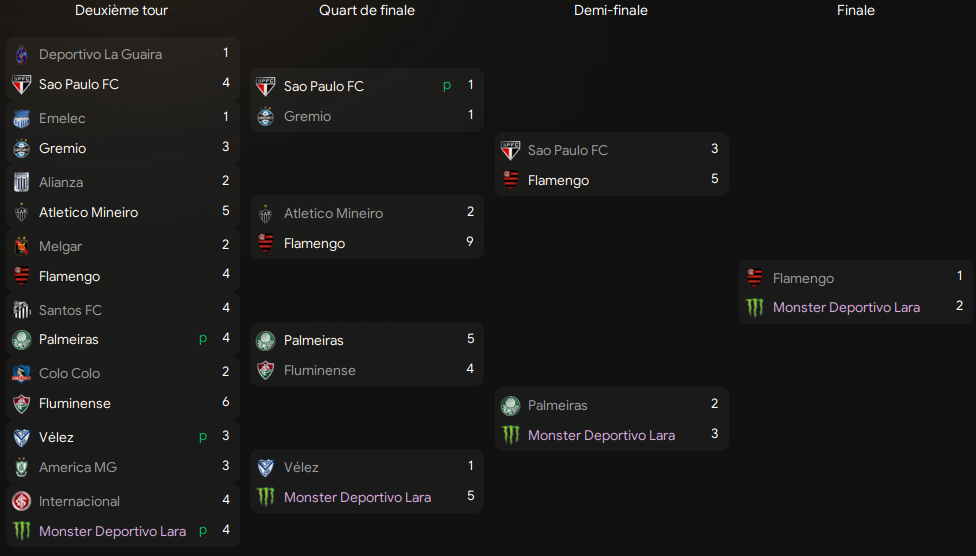
Task: Click the Santos FC club crest
Action: pos(21,310)
